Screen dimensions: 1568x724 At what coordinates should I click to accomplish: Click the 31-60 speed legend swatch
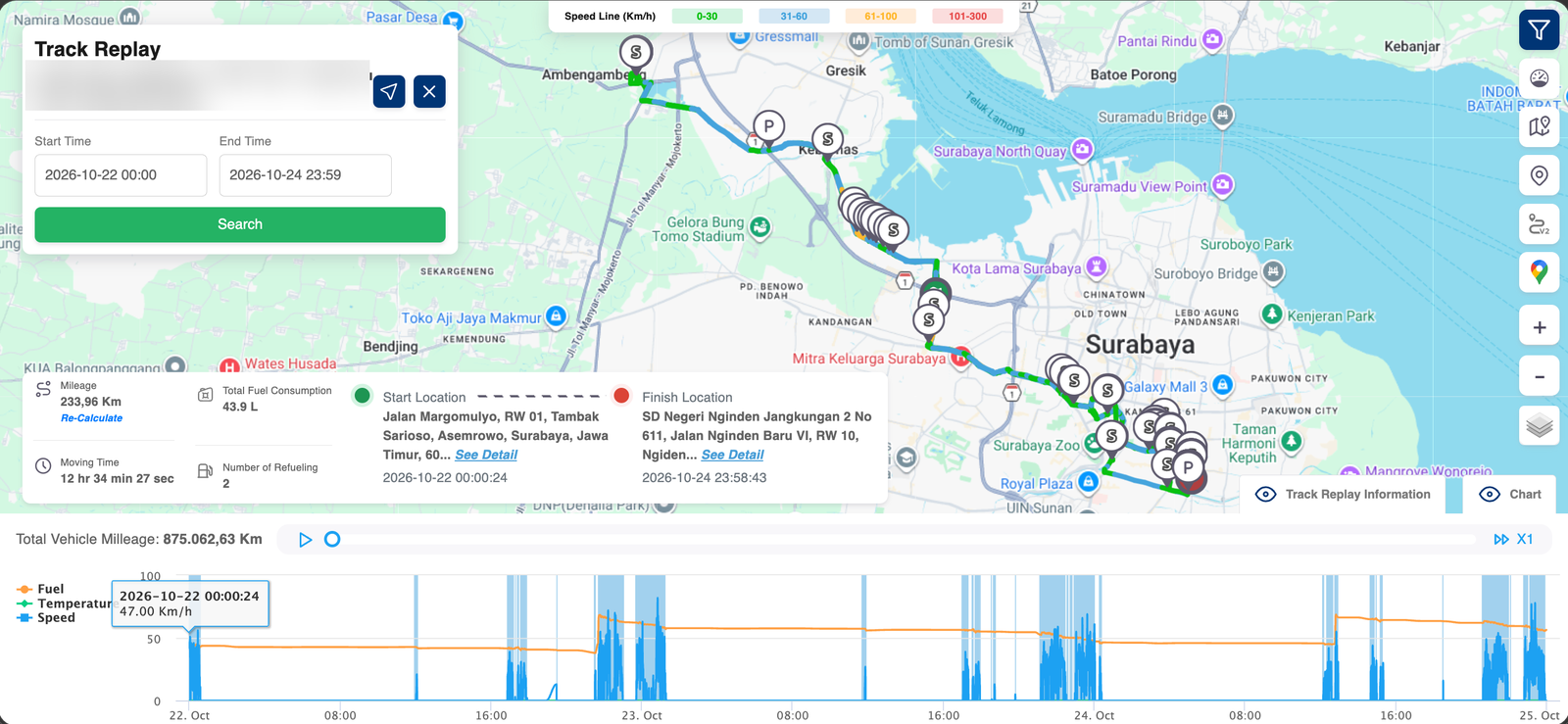click(x=794, y=17)
